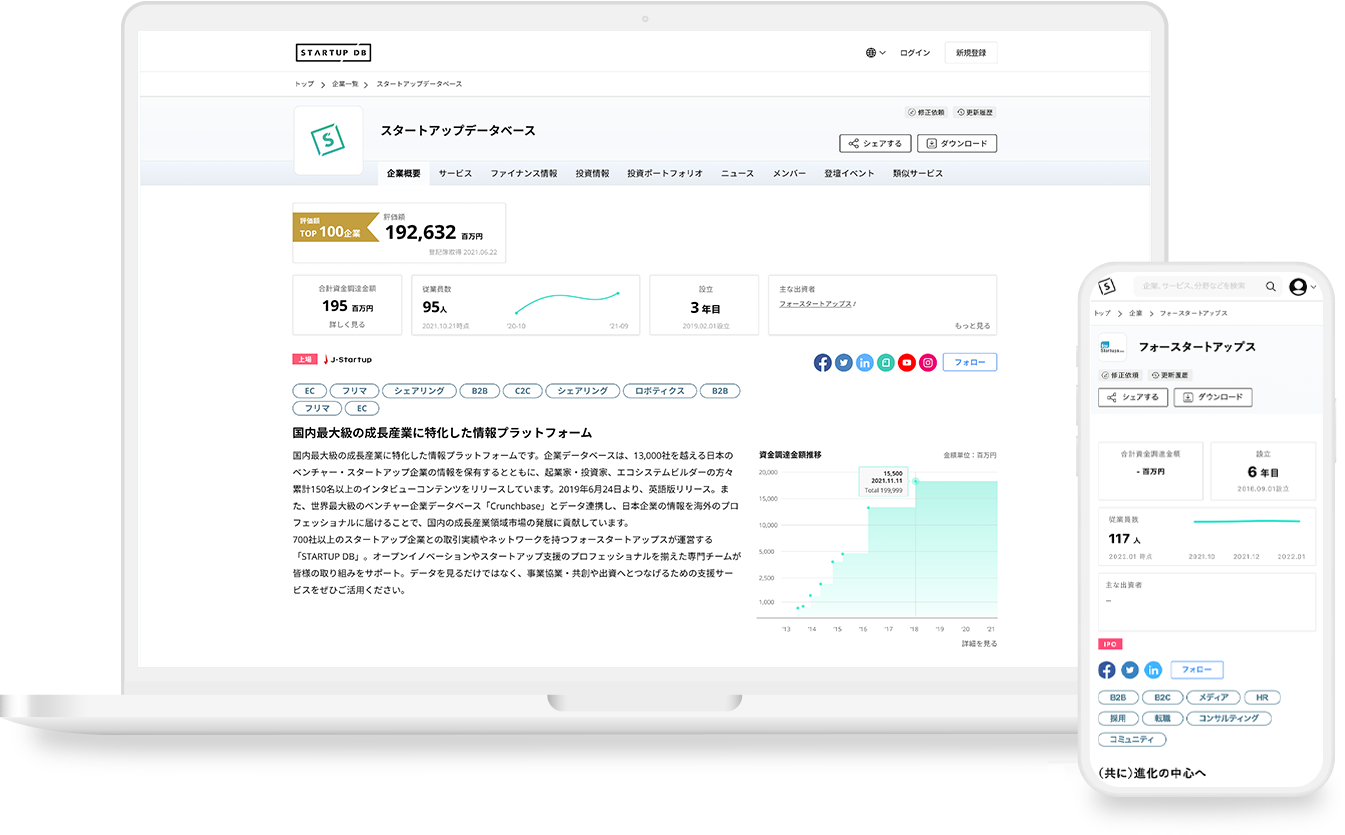Select the 採用 tag on phone
This screenshot has height=835, width=1345.
tap(1117, 718)
